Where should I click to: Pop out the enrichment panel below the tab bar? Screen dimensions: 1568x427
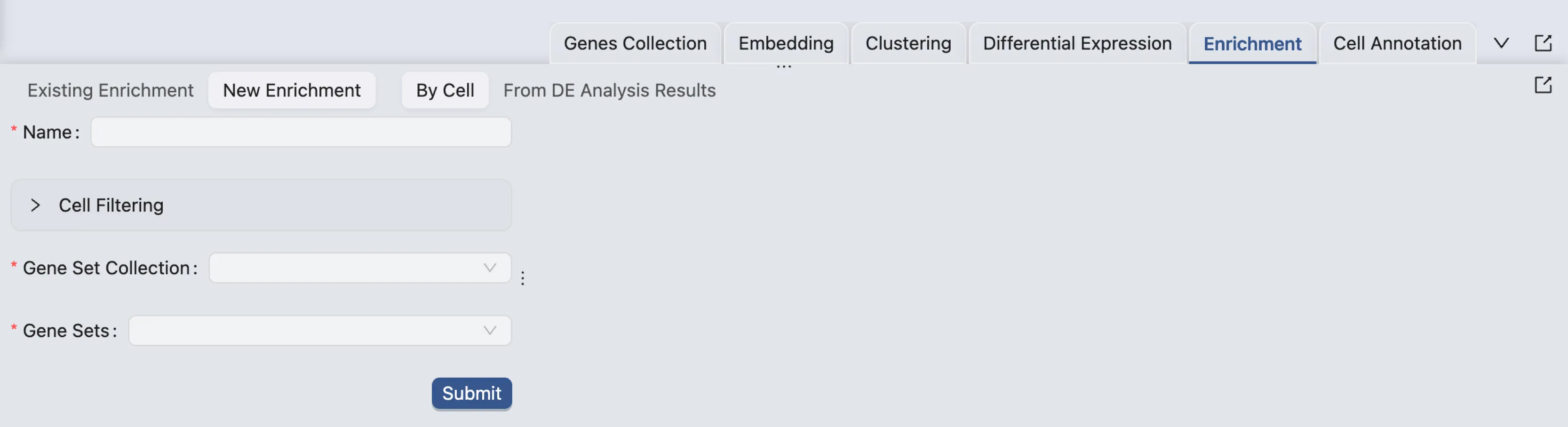[1543, 85]
